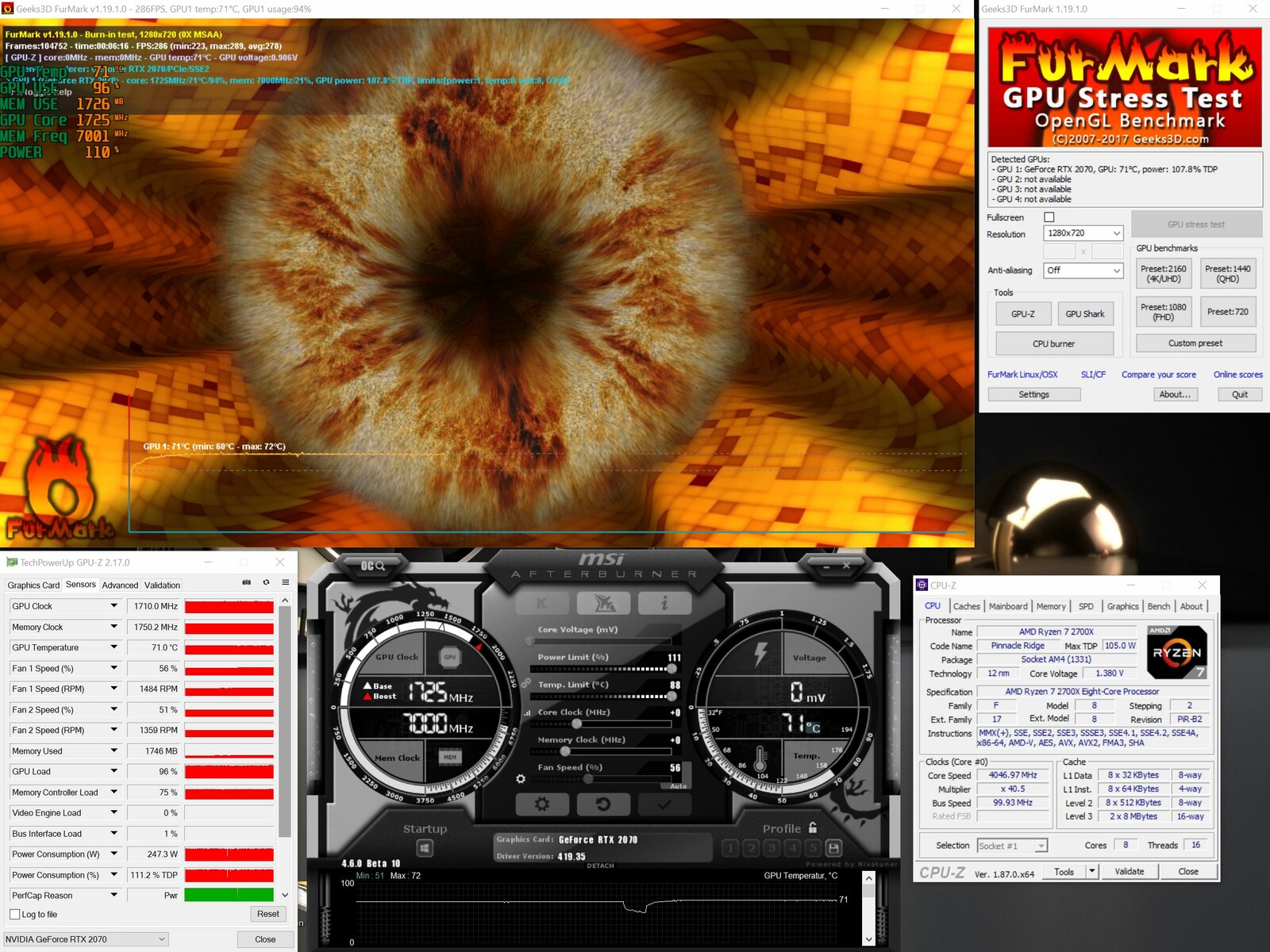Click Afterburner monitor scroll-down arrow
Image resolution: width=1270 pixels, height=952 pixels.
click(x=868, y=939)
